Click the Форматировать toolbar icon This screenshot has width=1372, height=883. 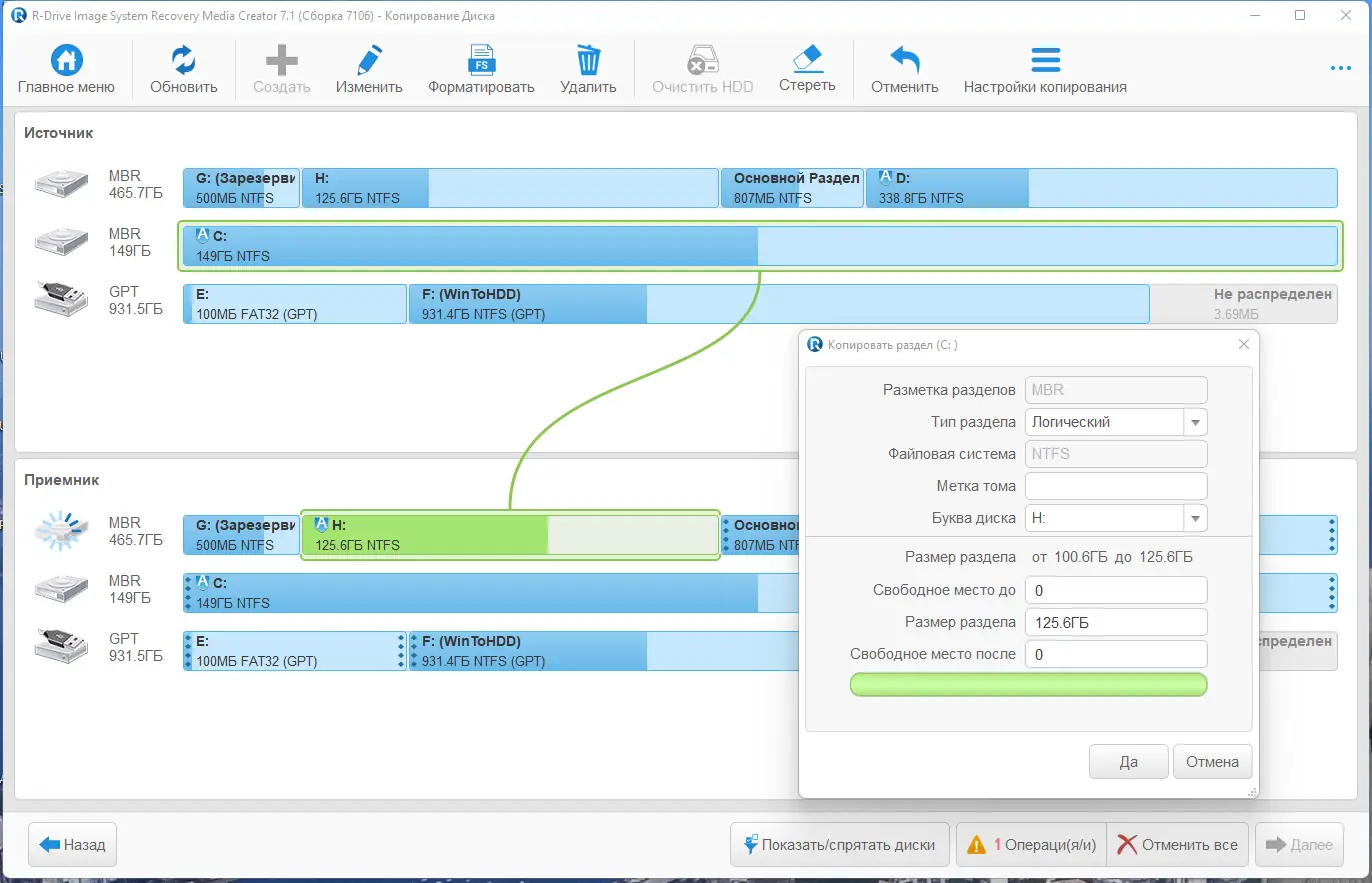click(x=481, y=61)
